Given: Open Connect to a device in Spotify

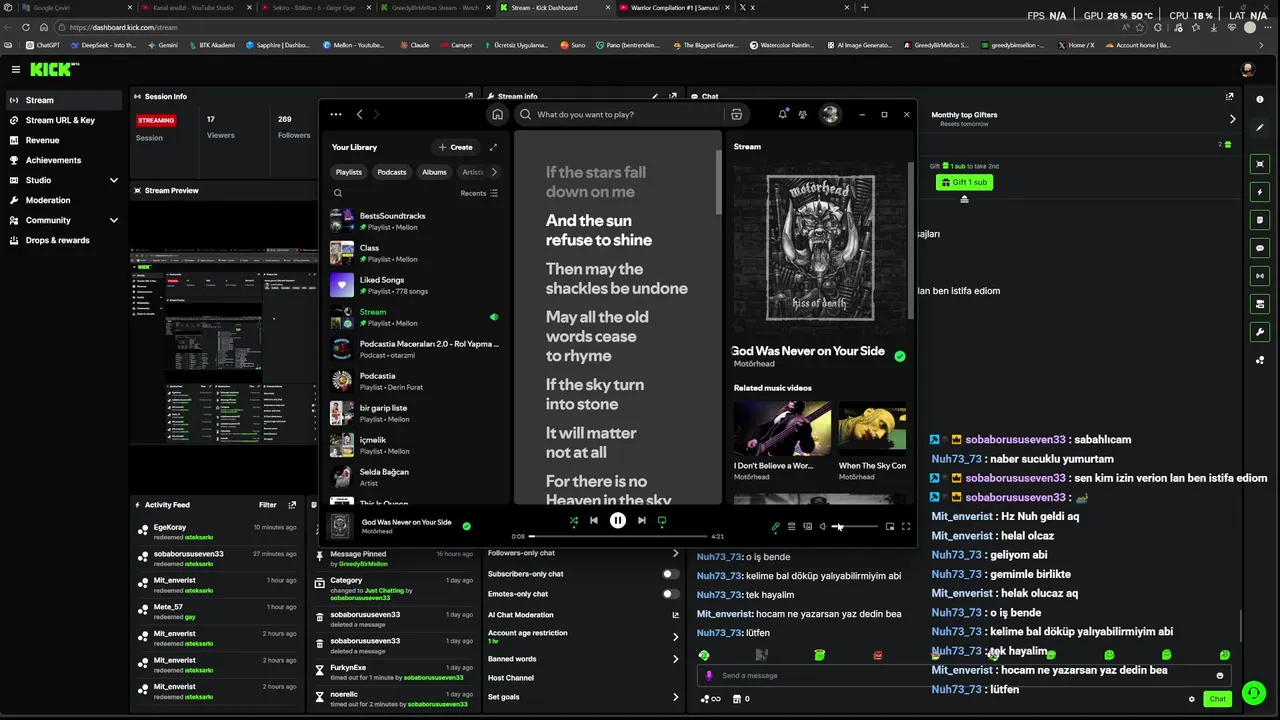Looking at the screenshot, I should pos(807,526).
